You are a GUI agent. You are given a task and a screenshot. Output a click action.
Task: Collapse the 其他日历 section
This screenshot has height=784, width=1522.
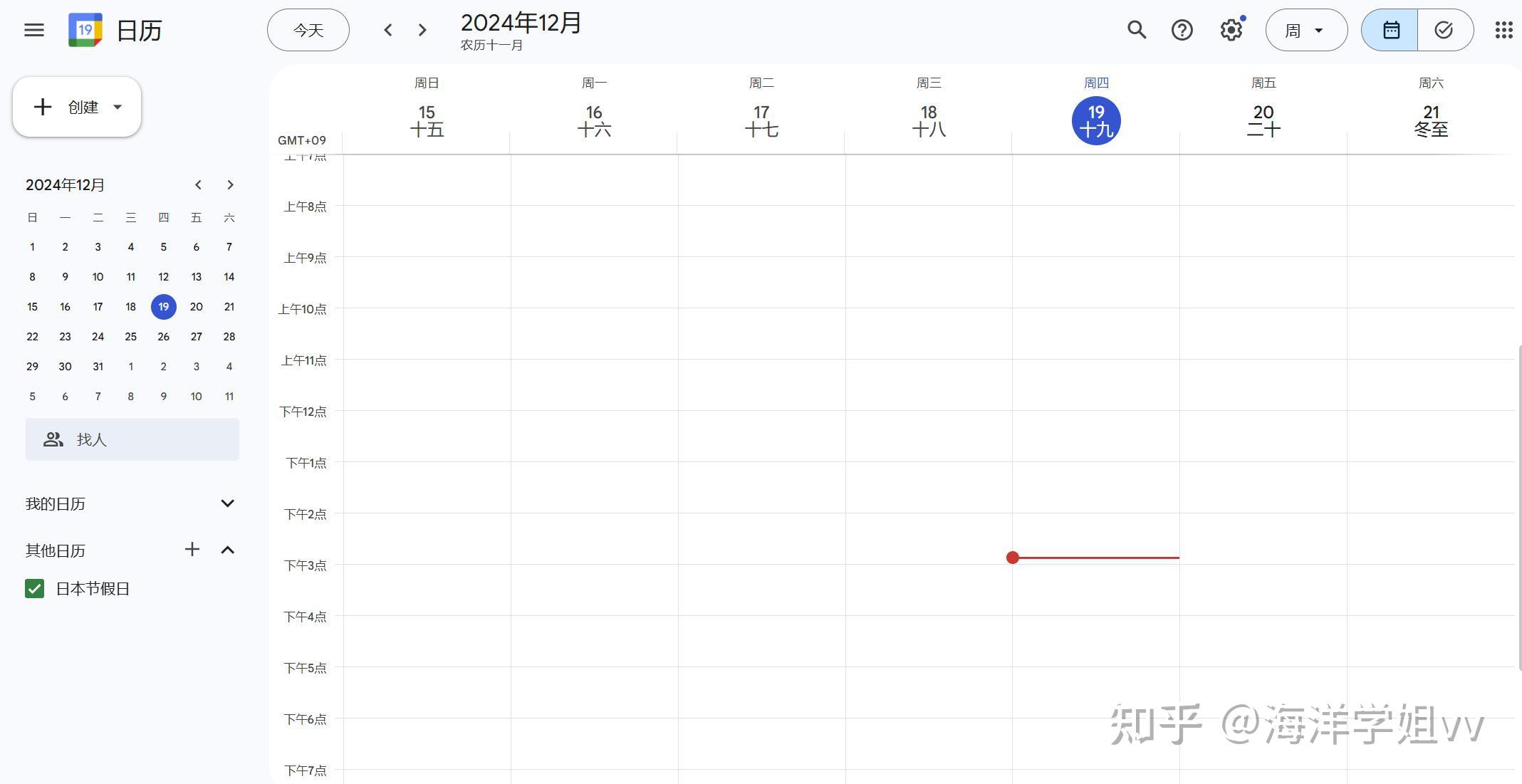[227, 550]
